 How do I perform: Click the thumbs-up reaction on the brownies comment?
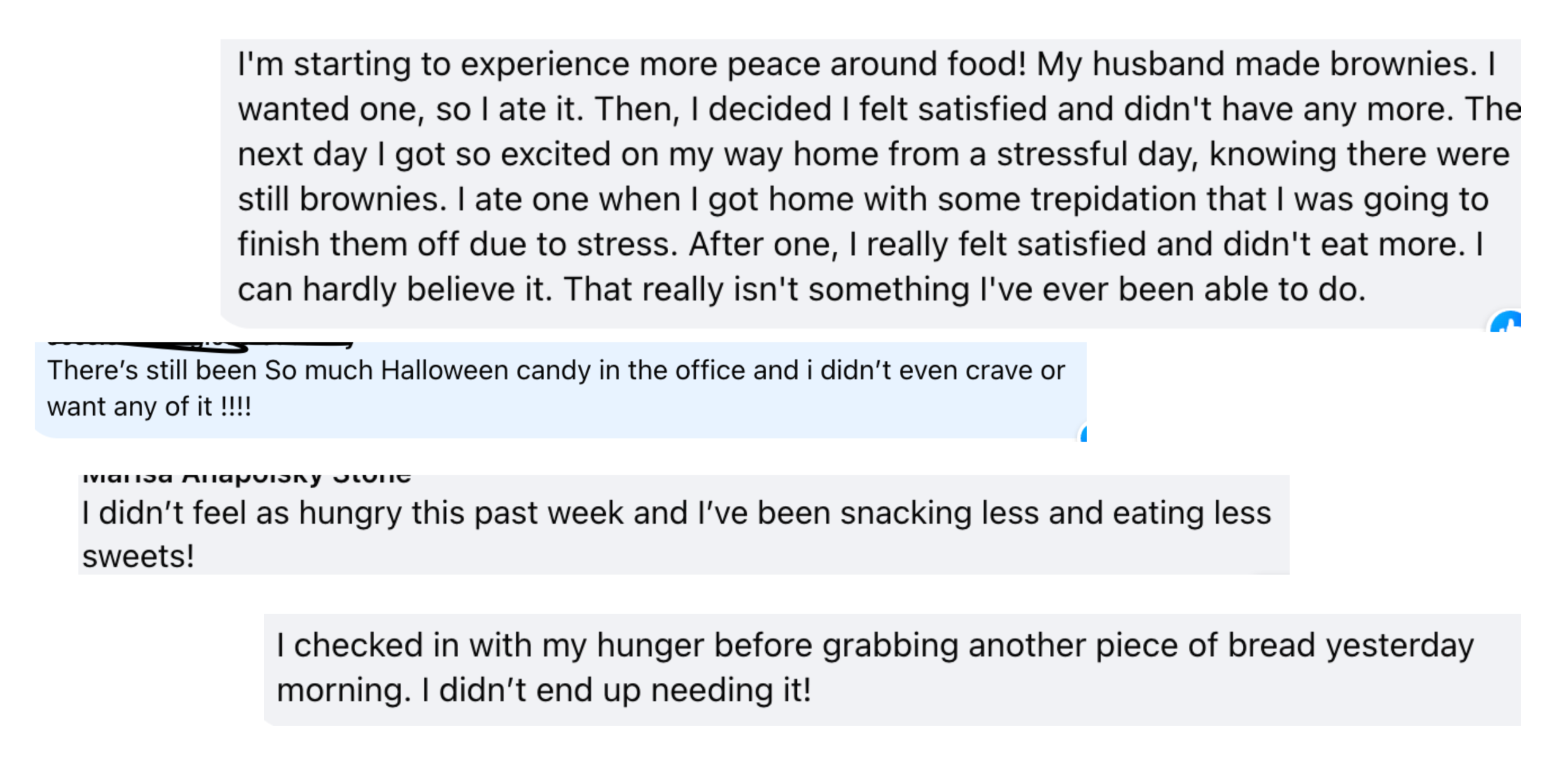coord(1506,321)
